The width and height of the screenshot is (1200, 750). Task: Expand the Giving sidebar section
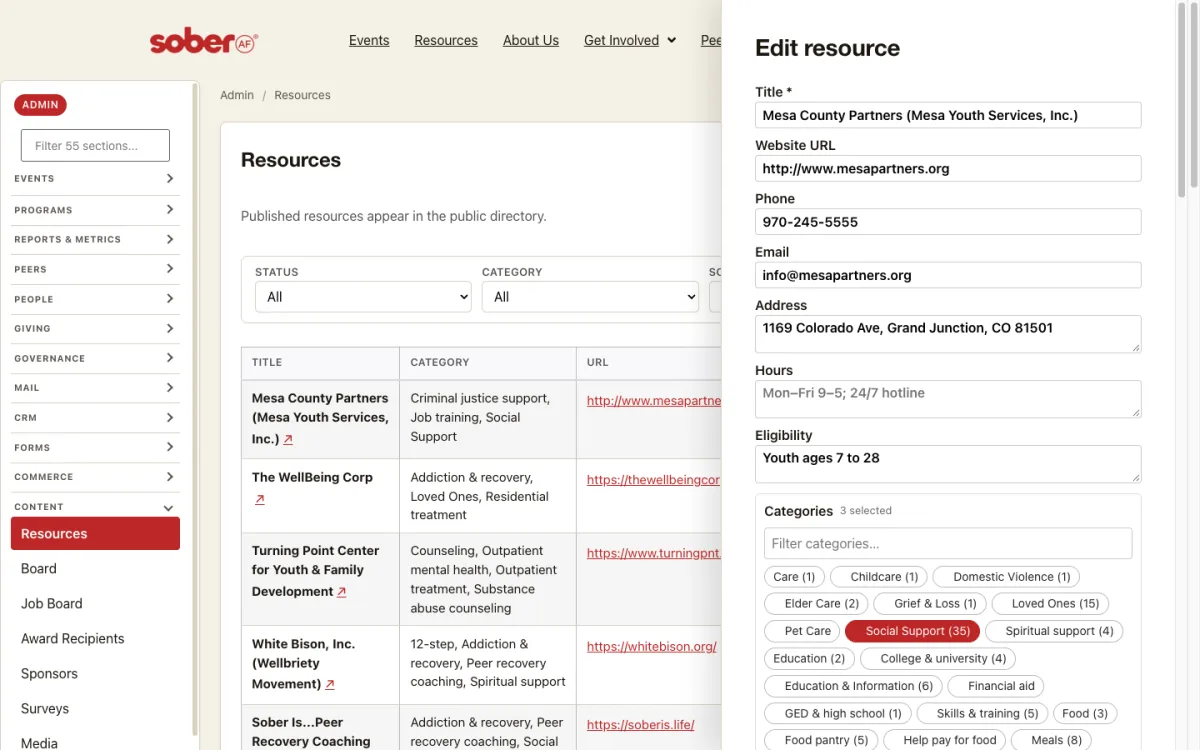click(x=95, y=329)
